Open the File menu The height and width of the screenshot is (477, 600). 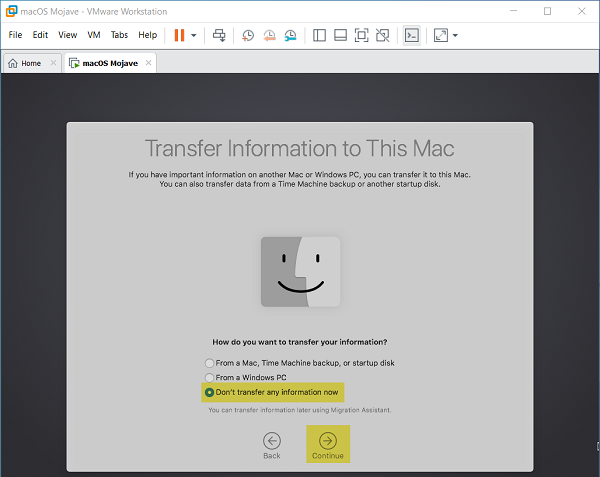click(x=15, y=35)
